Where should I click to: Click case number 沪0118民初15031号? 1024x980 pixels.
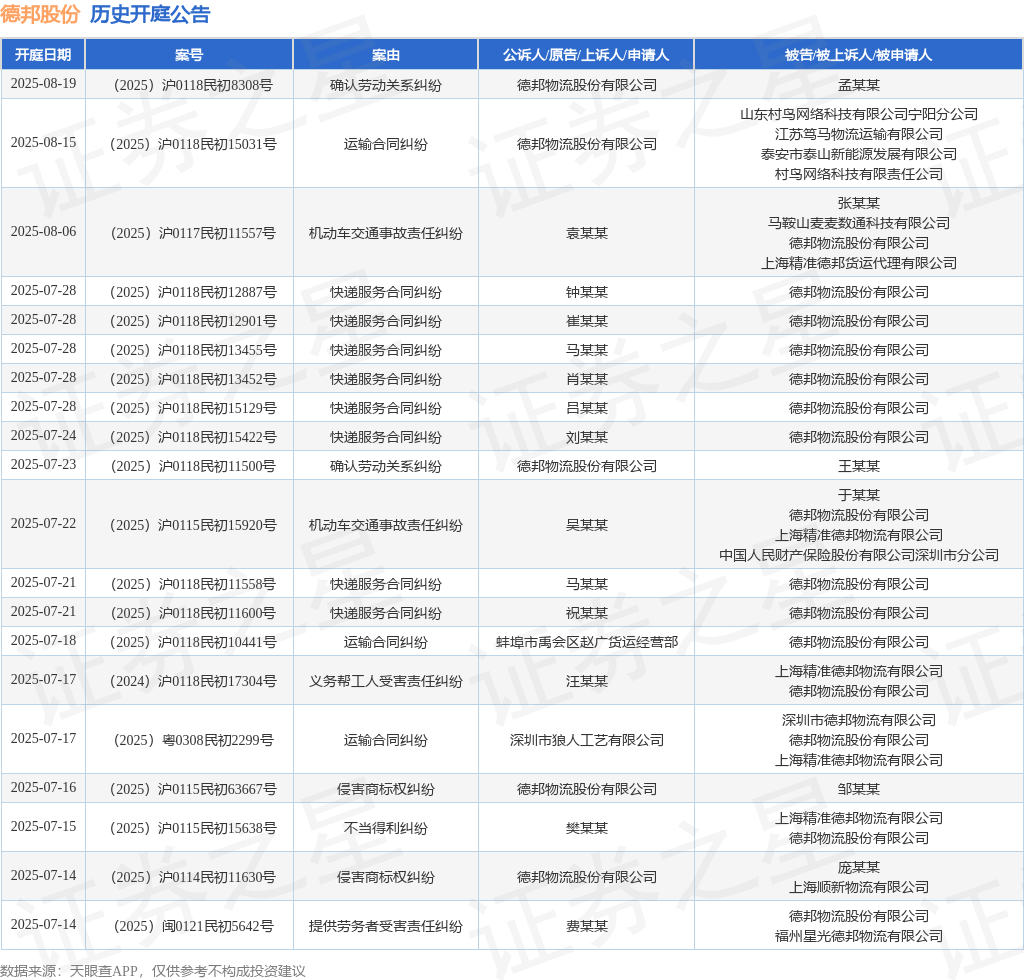193,144
